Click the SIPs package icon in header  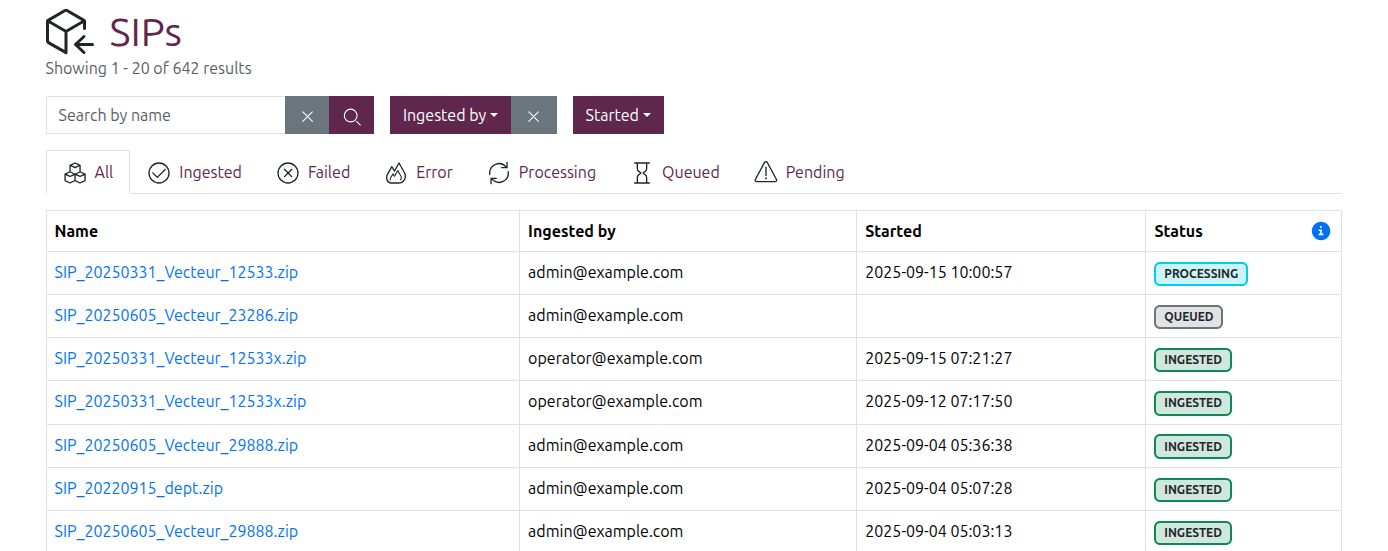[x=70, y=32]
